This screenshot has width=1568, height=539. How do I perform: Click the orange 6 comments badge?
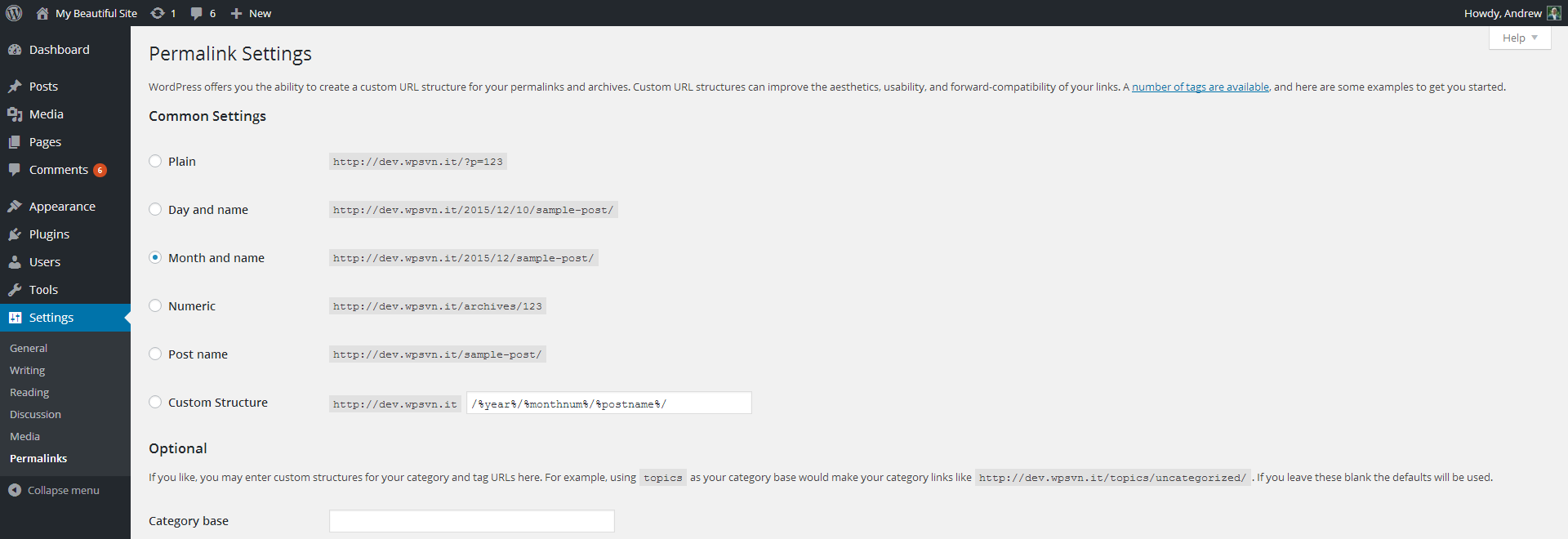[100, 170]
